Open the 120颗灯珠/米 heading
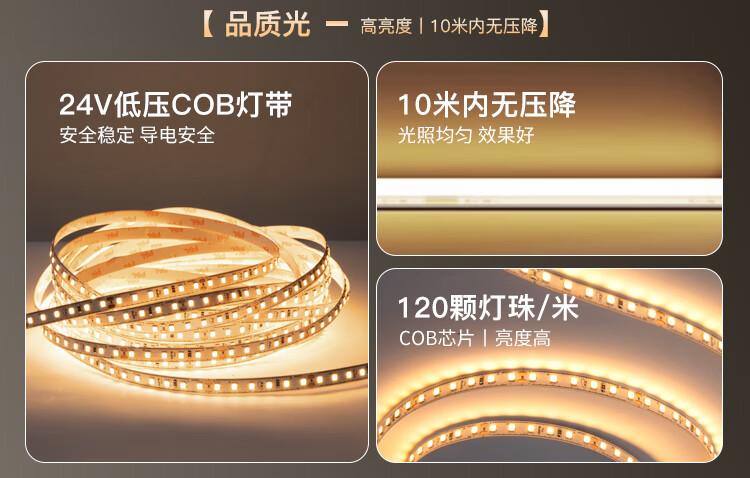Screen dimensions: 750x478 coord(488,308)
